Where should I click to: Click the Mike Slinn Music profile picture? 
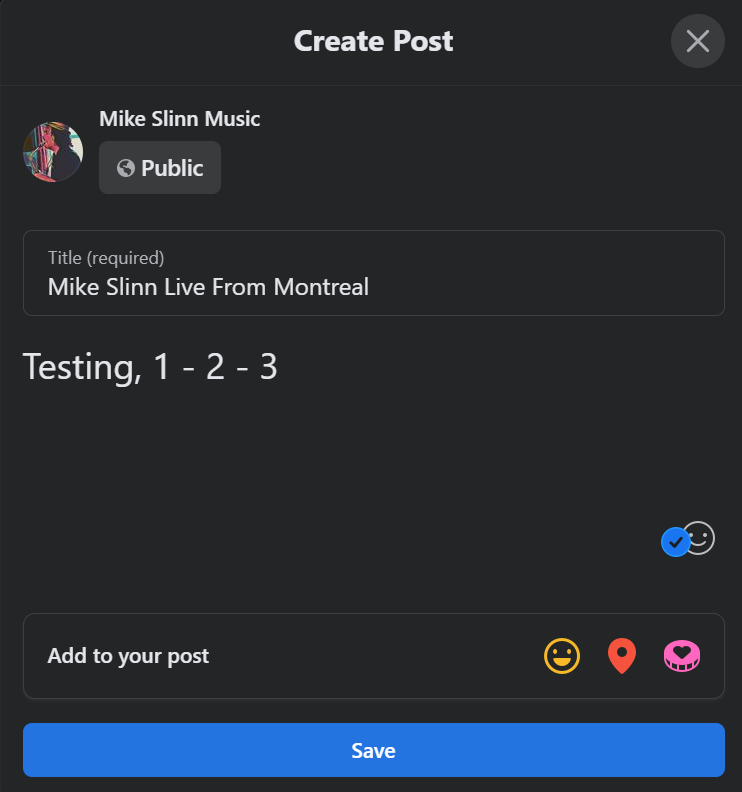53,152
